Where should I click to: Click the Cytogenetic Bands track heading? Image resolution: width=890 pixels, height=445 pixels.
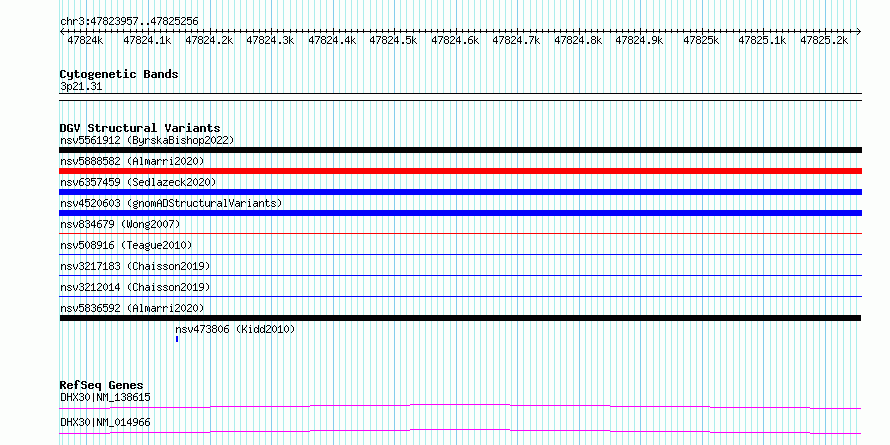click(x=119, y=74)
